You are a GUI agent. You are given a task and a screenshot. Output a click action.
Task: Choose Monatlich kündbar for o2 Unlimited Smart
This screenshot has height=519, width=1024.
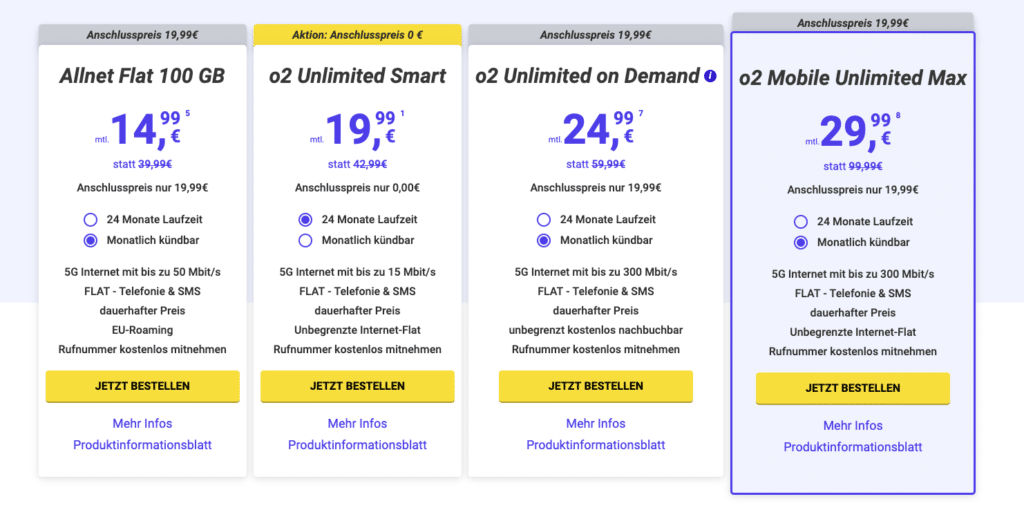pos(305,240)
